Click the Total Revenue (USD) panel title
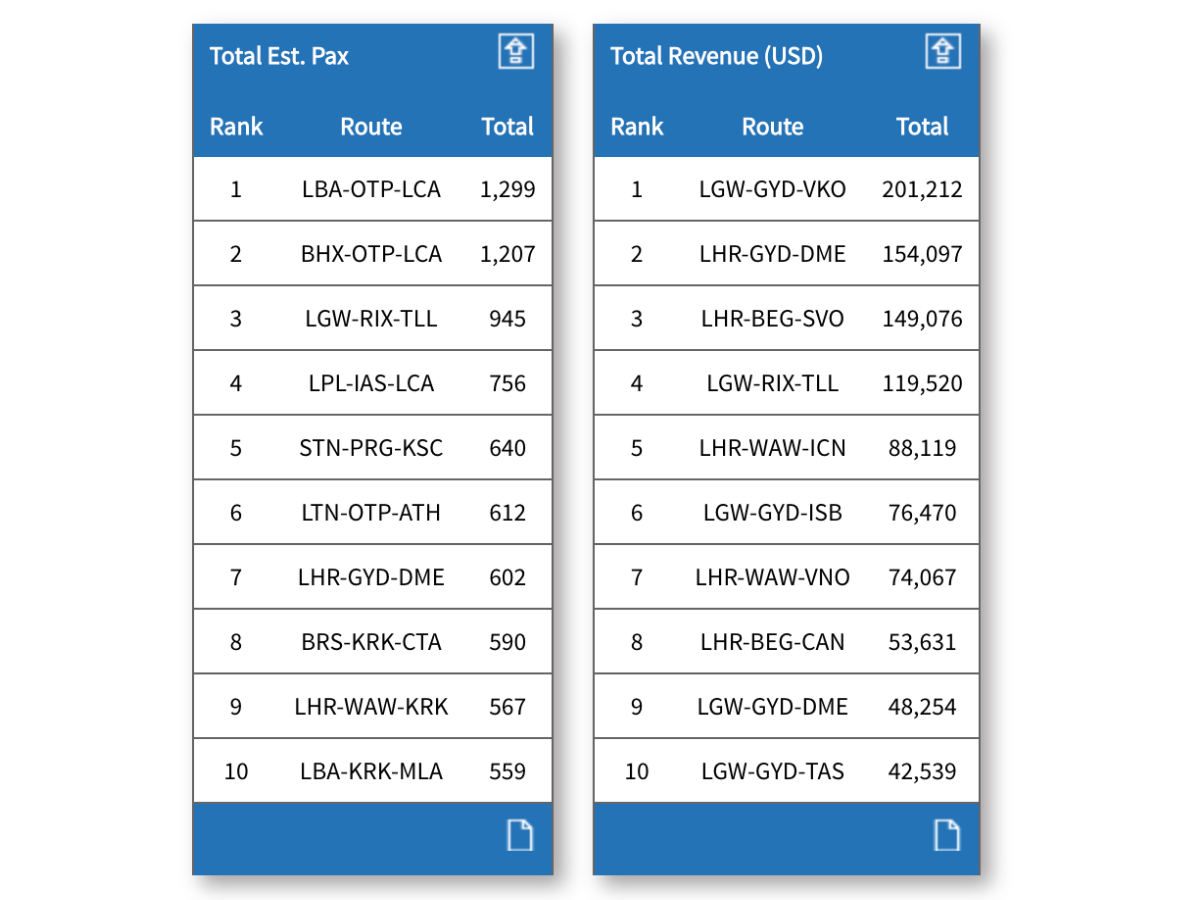The width and height of the screenshot is (1200, 900). pos(716,56)
